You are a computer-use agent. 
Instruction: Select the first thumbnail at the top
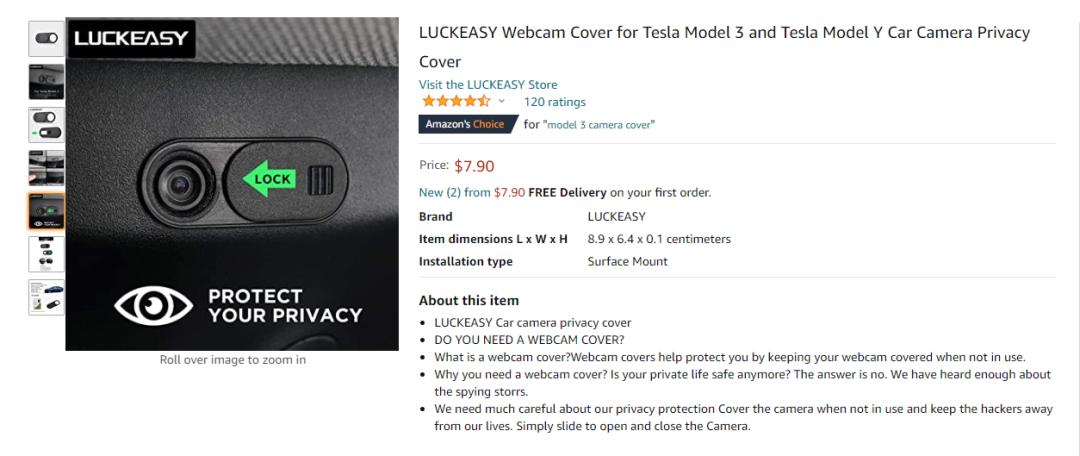pos(46,38)
